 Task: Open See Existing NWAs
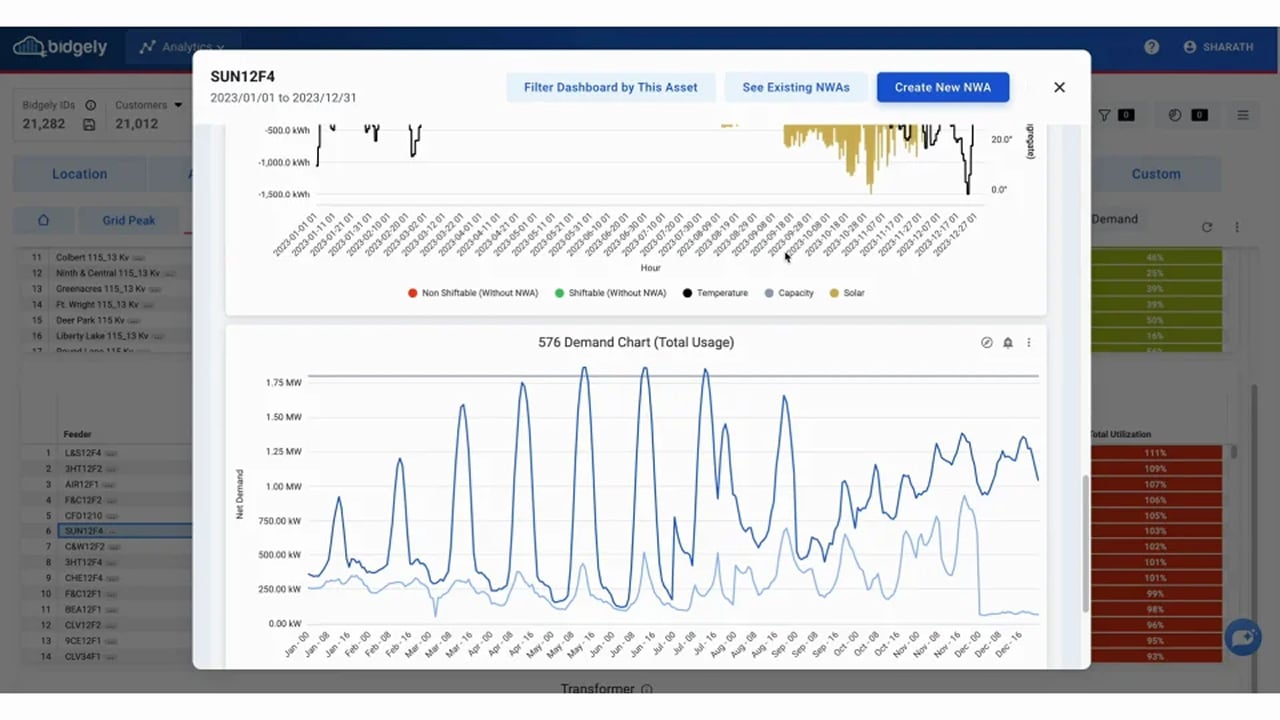pyautogui.click(x=795, y=87)
